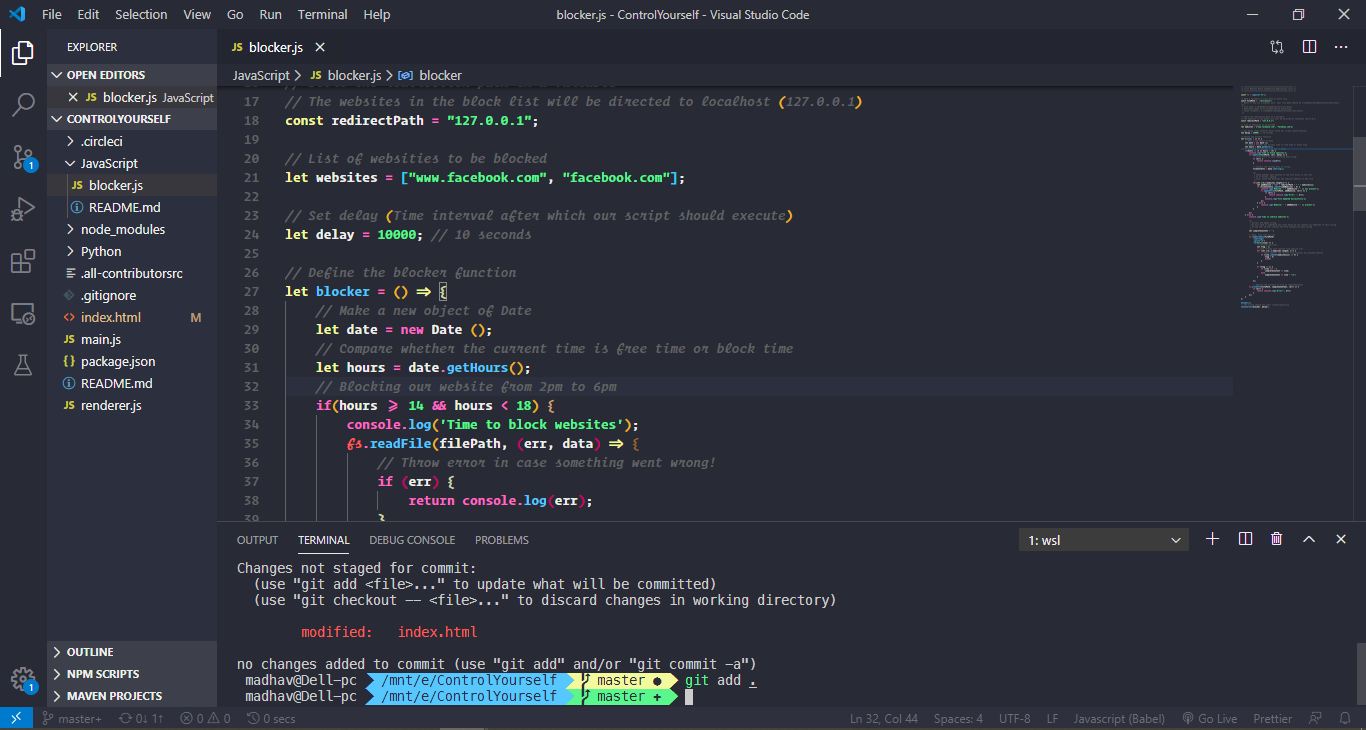Kill the terminal with the trash icon

tap(1276, 538)
